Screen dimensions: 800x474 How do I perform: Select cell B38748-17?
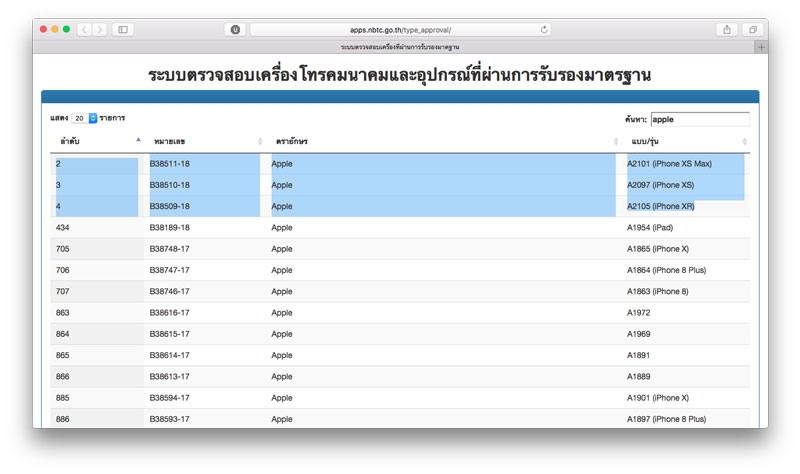pyautogui.click(x=169, y=249)
